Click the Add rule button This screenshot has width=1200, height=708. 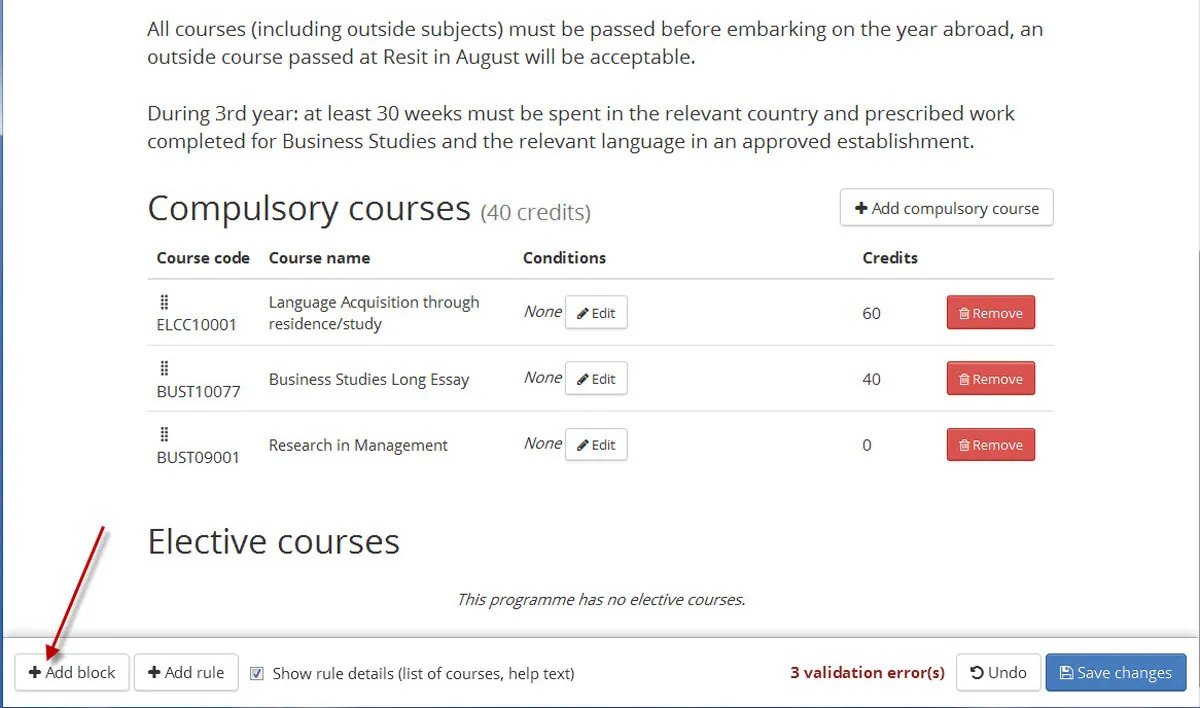(186, 672)
